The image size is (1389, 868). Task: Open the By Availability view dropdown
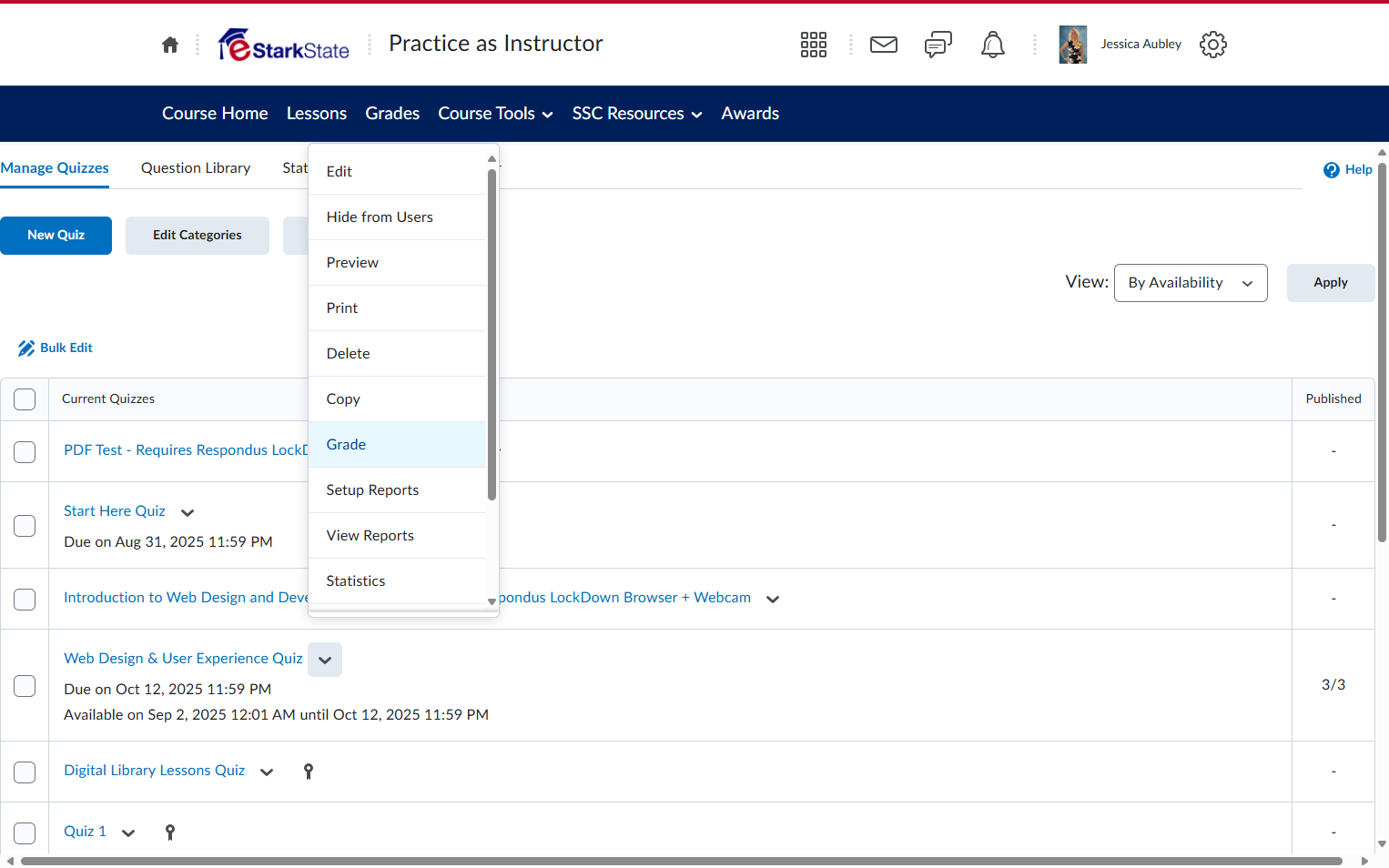tap(1191, 283)
